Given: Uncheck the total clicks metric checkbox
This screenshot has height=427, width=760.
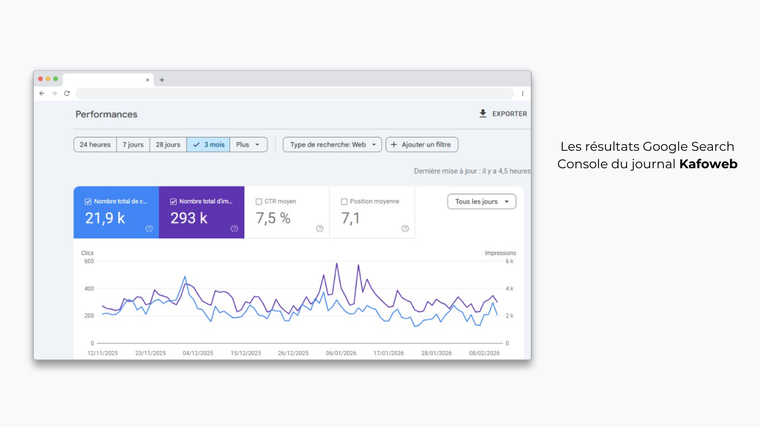Looking at the screenshot, I should [88, 201].
